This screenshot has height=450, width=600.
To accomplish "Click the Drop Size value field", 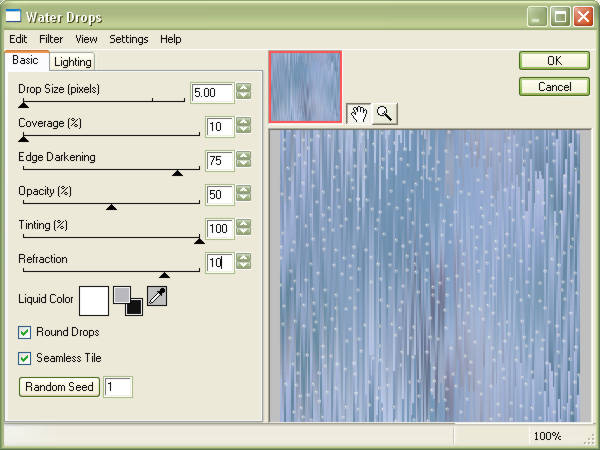I will (x=212, y=93).
